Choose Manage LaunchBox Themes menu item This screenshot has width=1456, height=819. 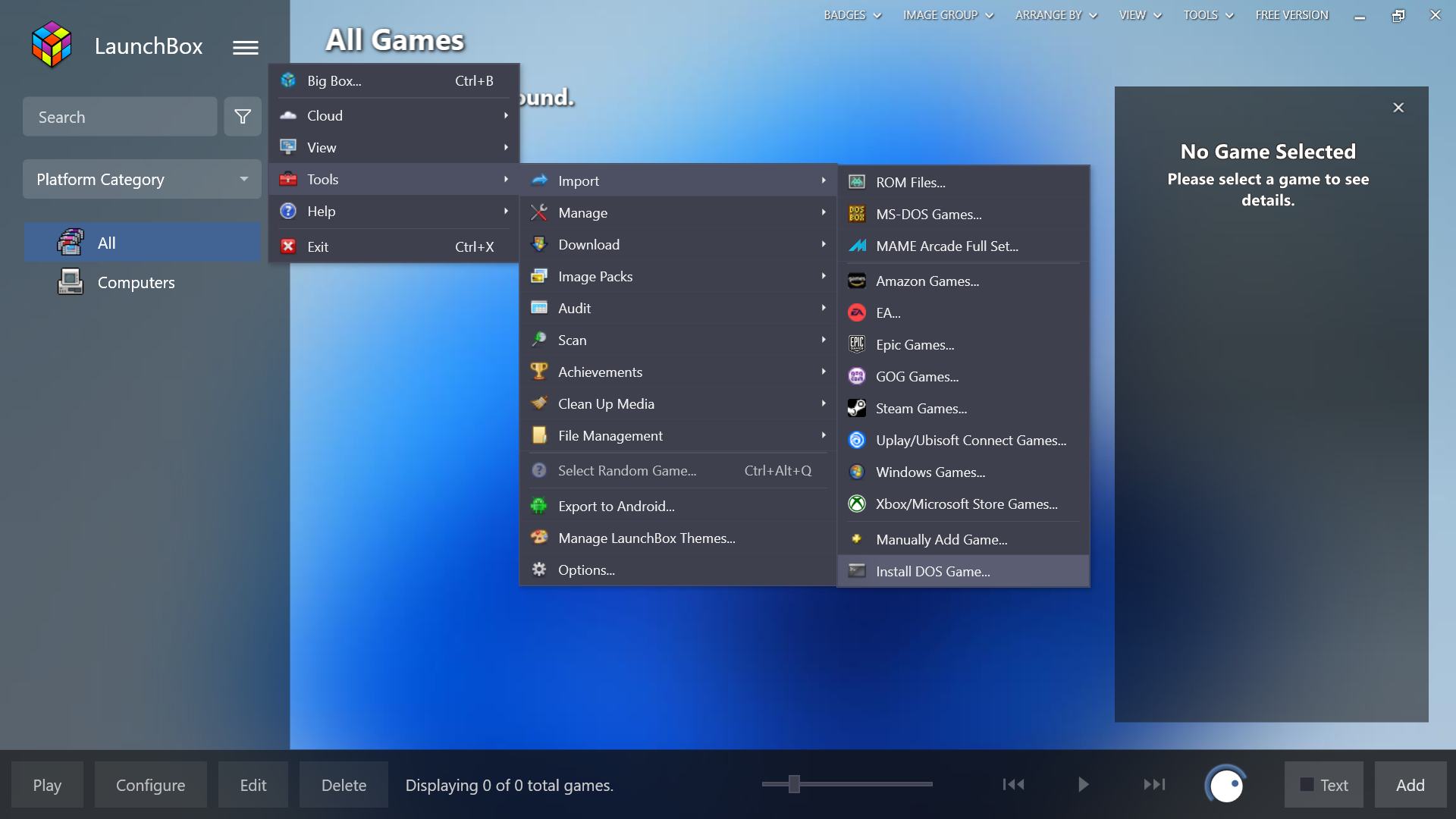646,538
